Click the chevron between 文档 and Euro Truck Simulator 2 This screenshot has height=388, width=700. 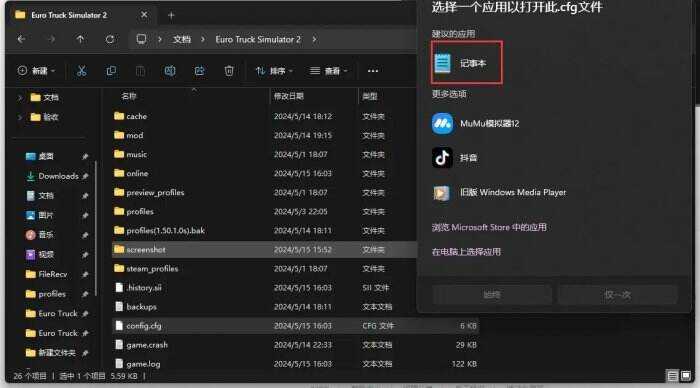point(203,39)
